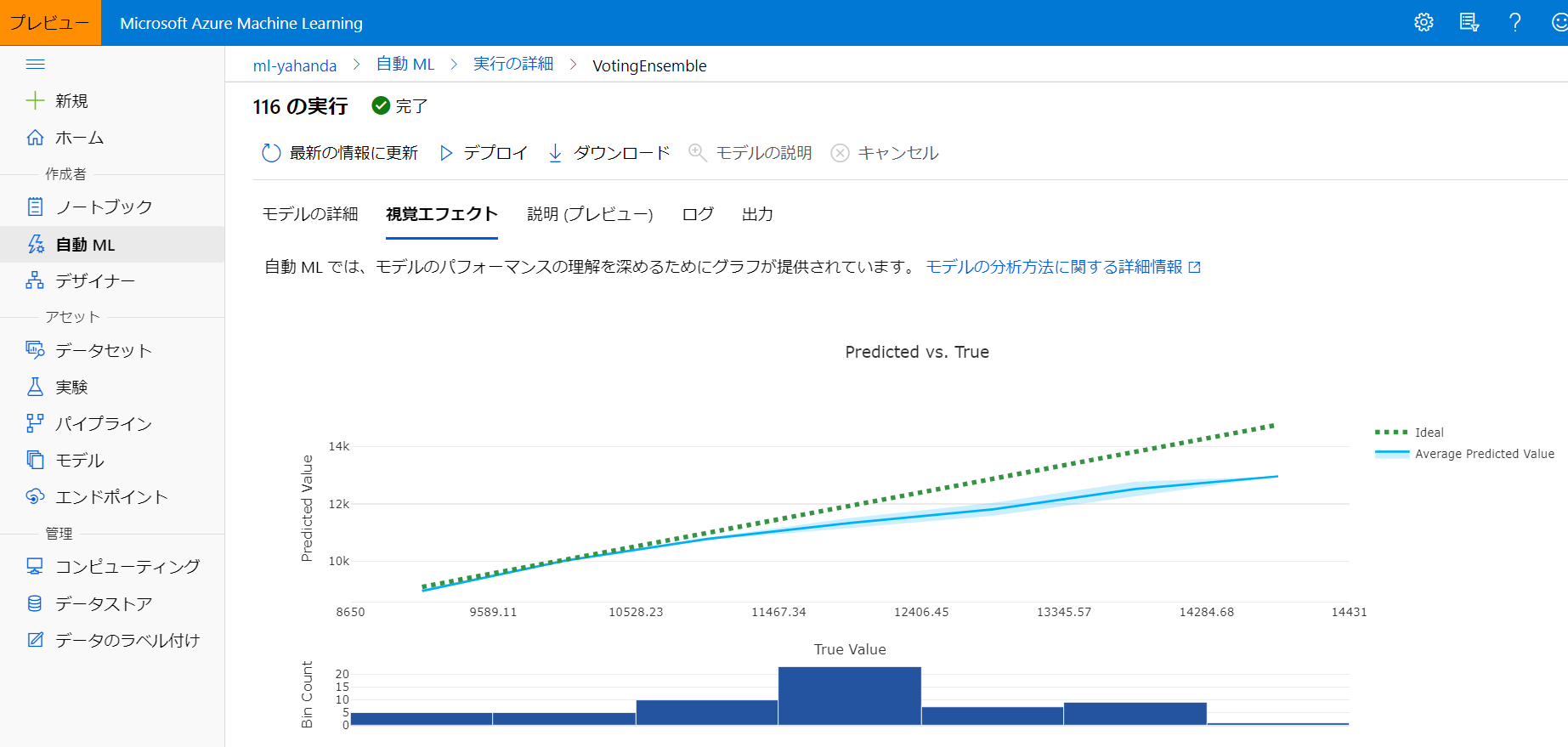Click the lightning icon for 自動 ML
Viewport: 1568px width, 747px height.
coord(35,245)
